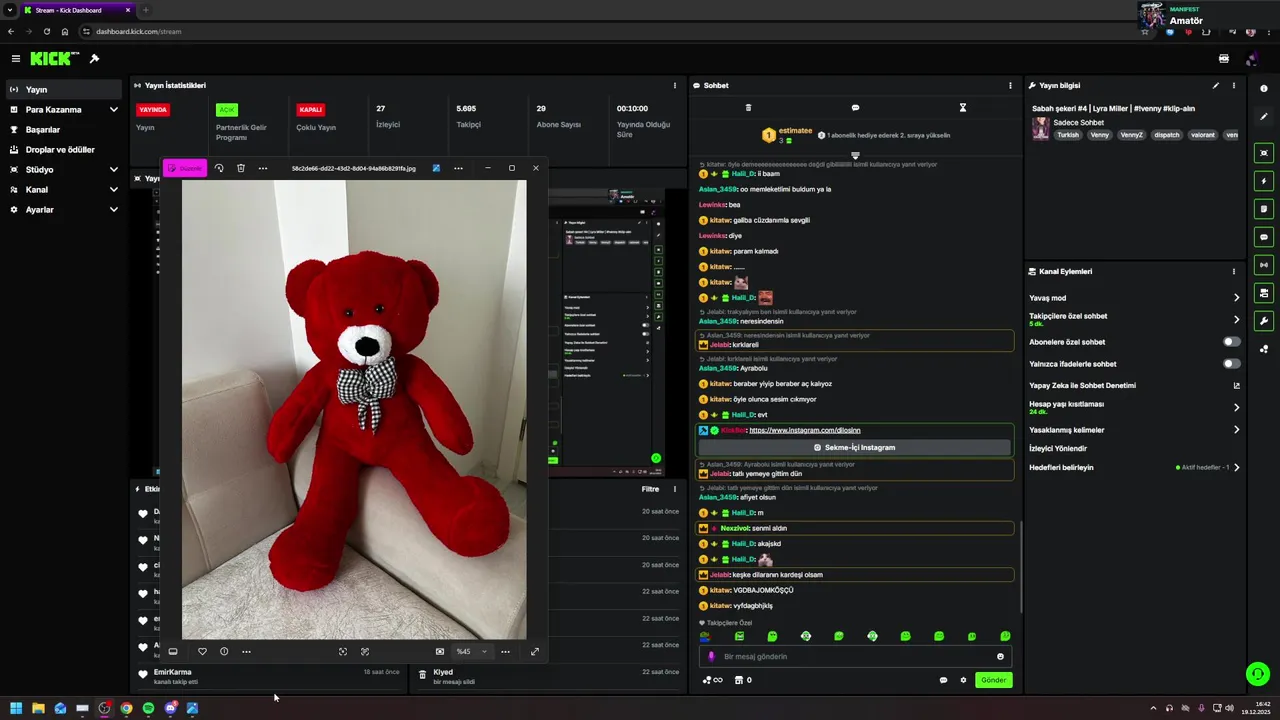
Task: Open the %45 zoom level dropdown
Action: click(472, 652)
